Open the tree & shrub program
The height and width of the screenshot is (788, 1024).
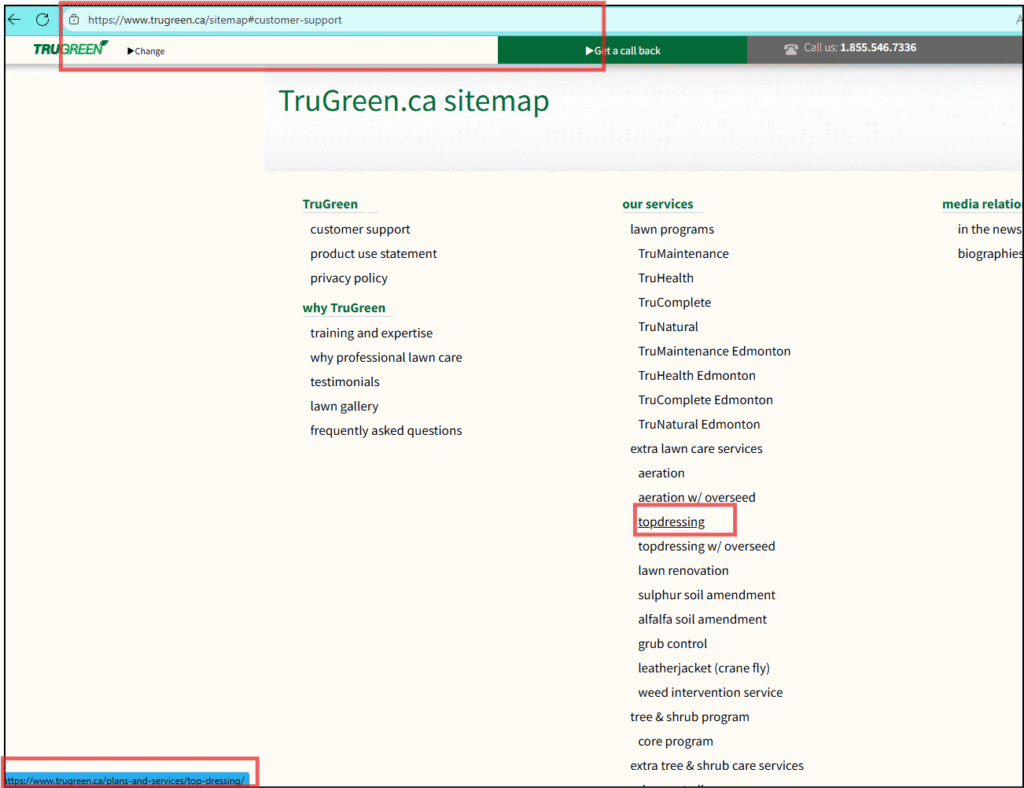pos(690,716)
